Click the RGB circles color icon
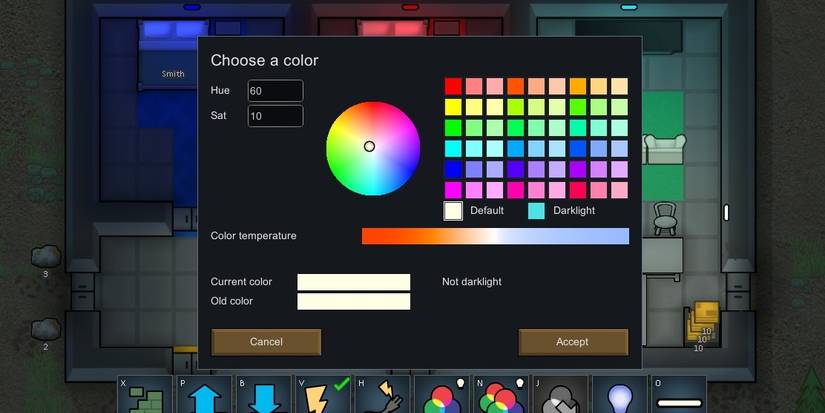The image size is (825, 413). pos(441,396)
